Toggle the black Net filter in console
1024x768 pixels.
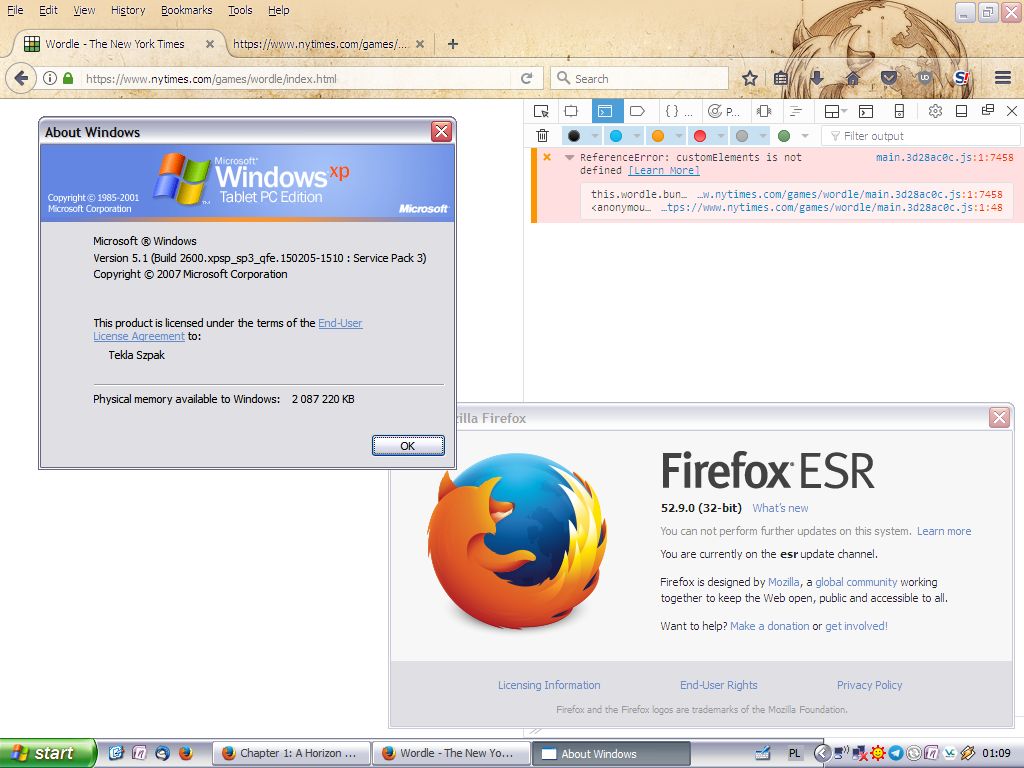click(x=574, y=136)
